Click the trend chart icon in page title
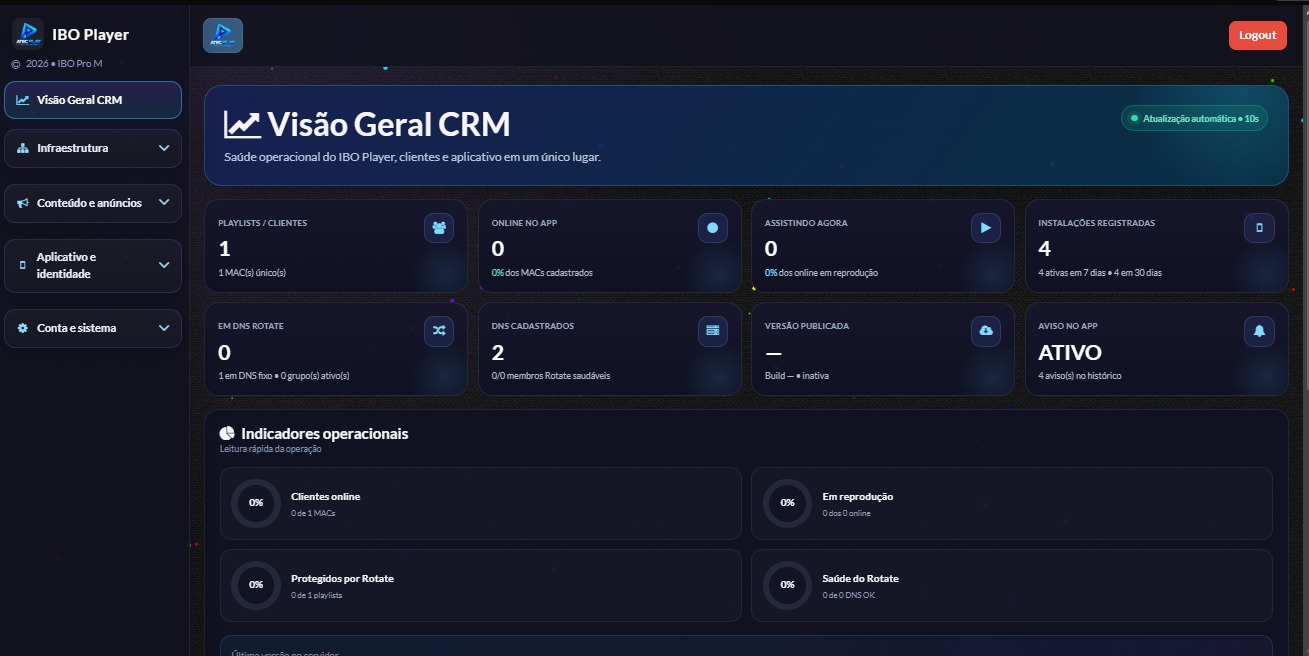1309x656 pixels. pos(242,124)
